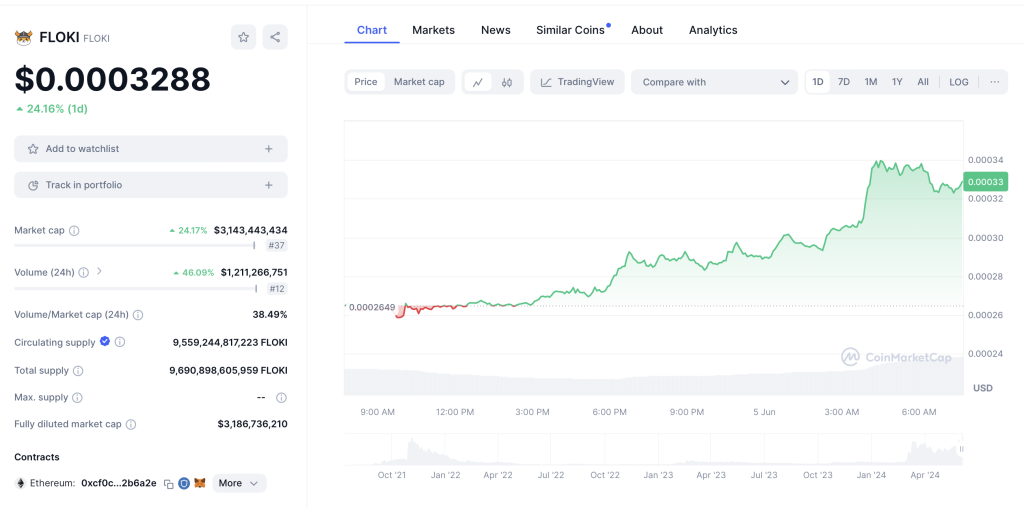
Task: Select the line chart icon
Action: (x=478, y=82)
